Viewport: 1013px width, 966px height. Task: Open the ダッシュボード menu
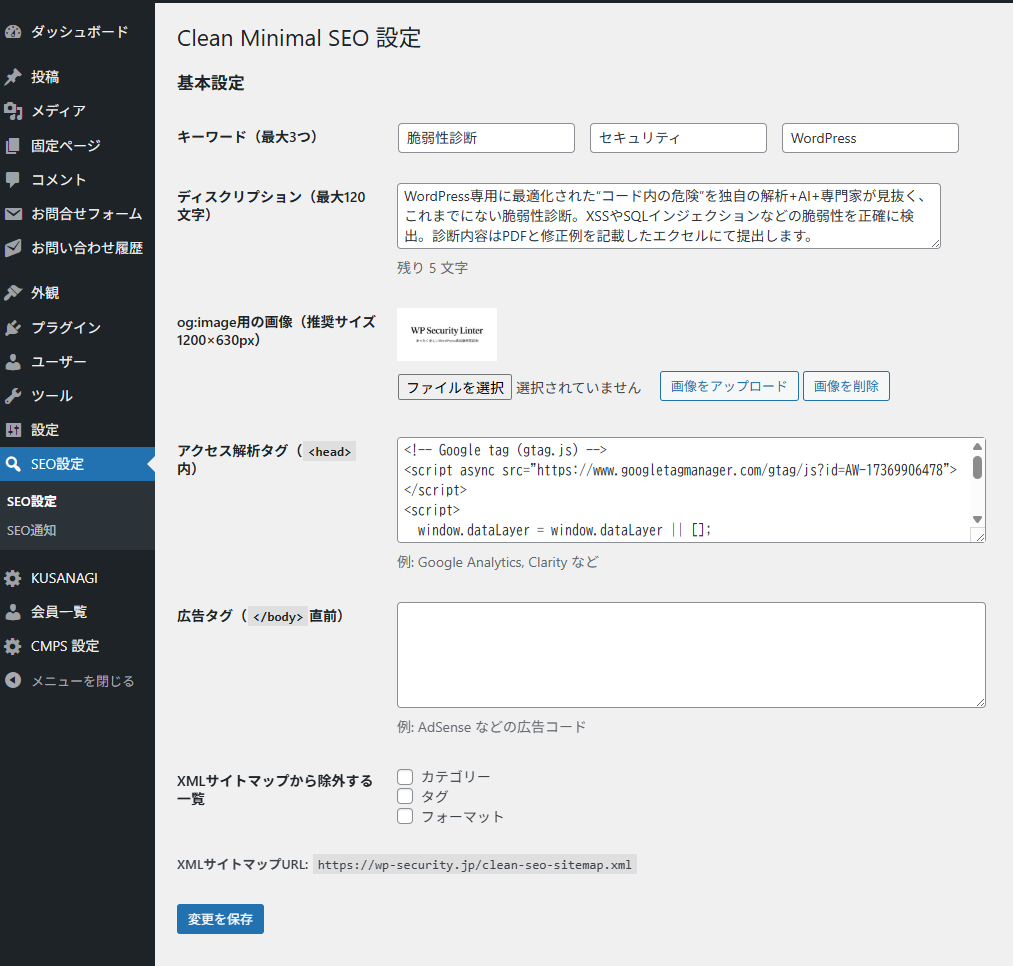tap(79, 32)
